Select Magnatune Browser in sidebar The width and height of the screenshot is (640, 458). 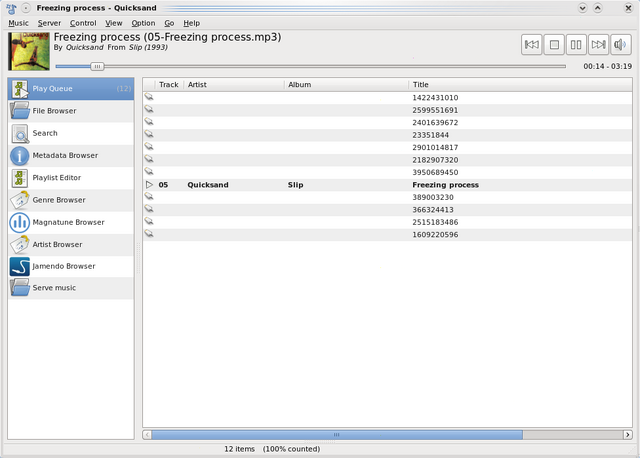click(69, 222)
